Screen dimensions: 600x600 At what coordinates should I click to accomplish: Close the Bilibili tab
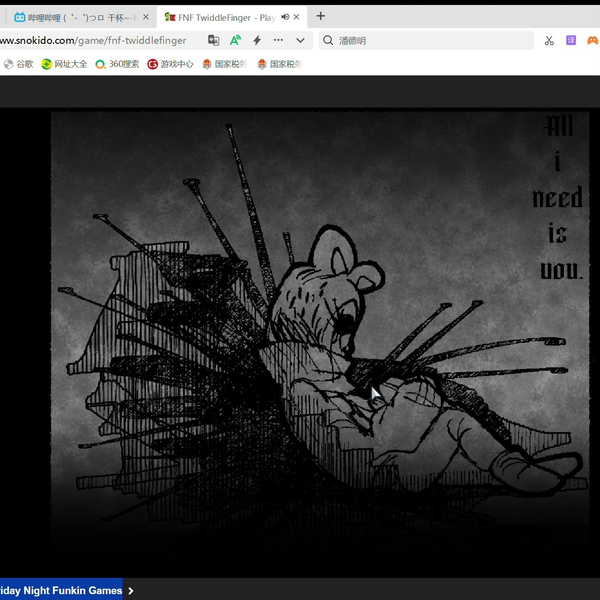(x=146, y=17)
